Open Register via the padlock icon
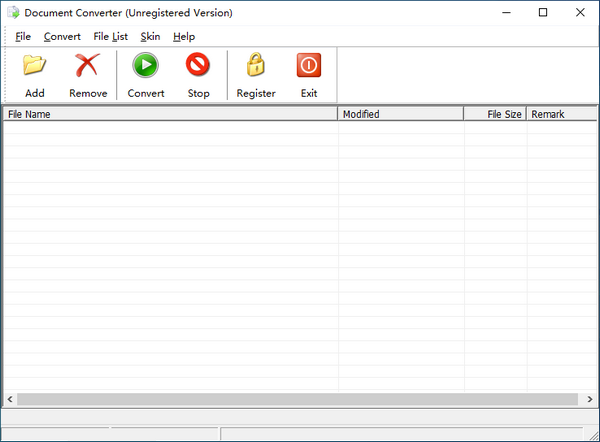 click(256, 66)
